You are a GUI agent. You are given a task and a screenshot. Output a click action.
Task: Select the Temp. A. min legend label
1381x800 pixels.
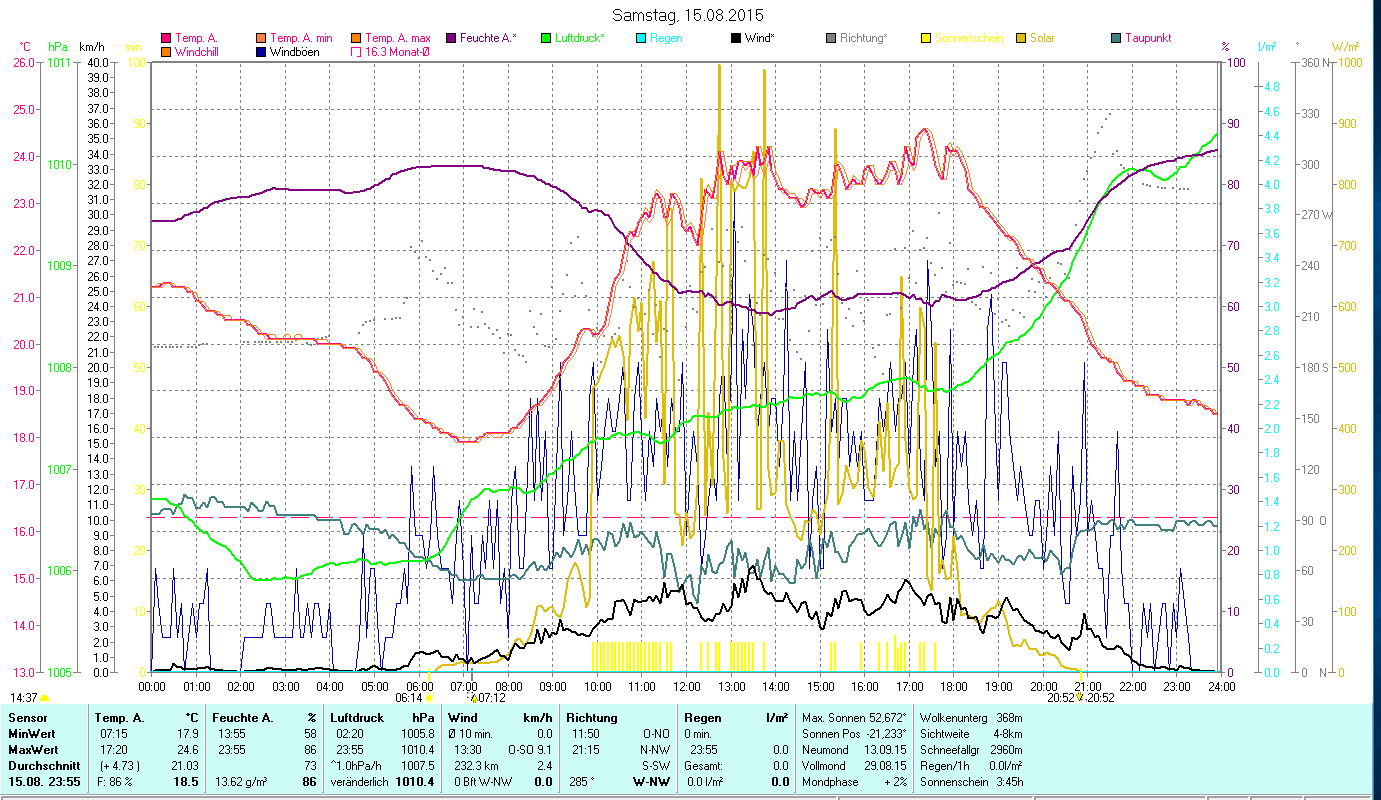click(x=301, y=38)
